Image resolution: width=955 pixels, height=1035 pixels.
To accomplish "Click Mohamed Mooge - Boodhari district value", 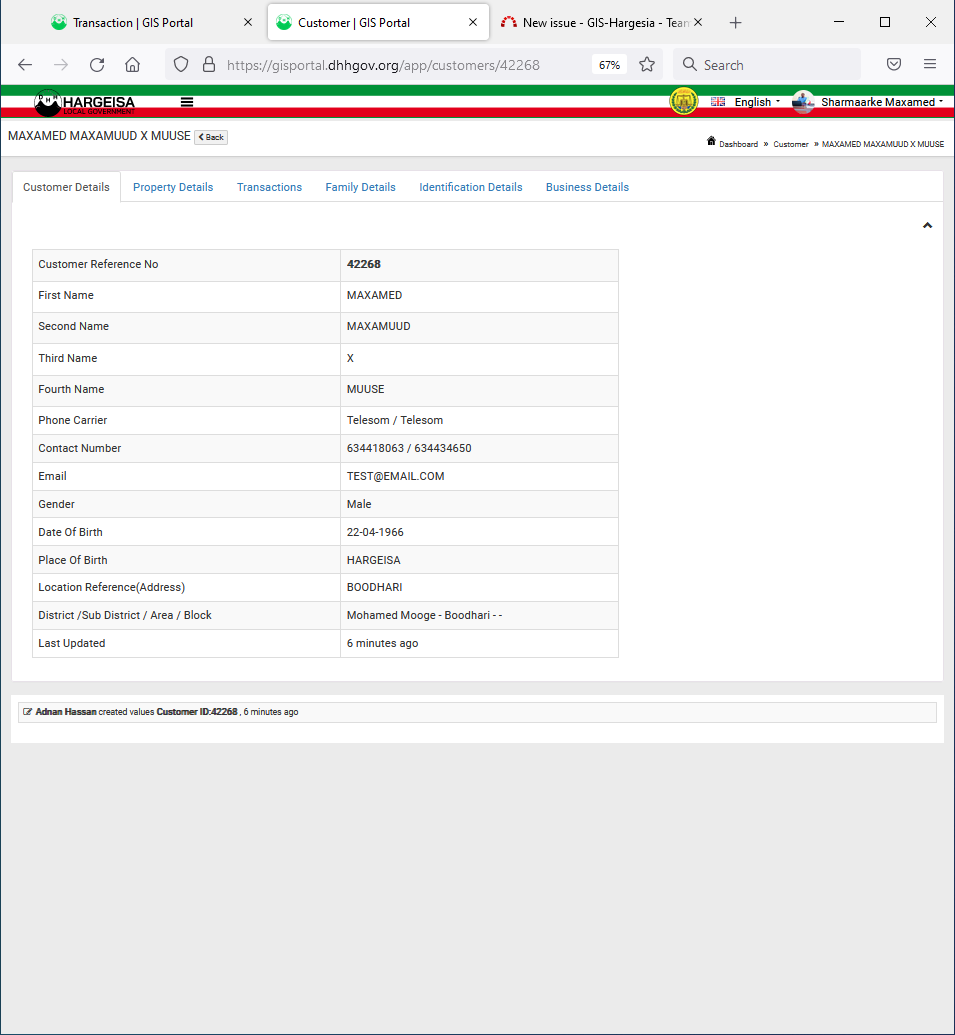I will (424, 615).
